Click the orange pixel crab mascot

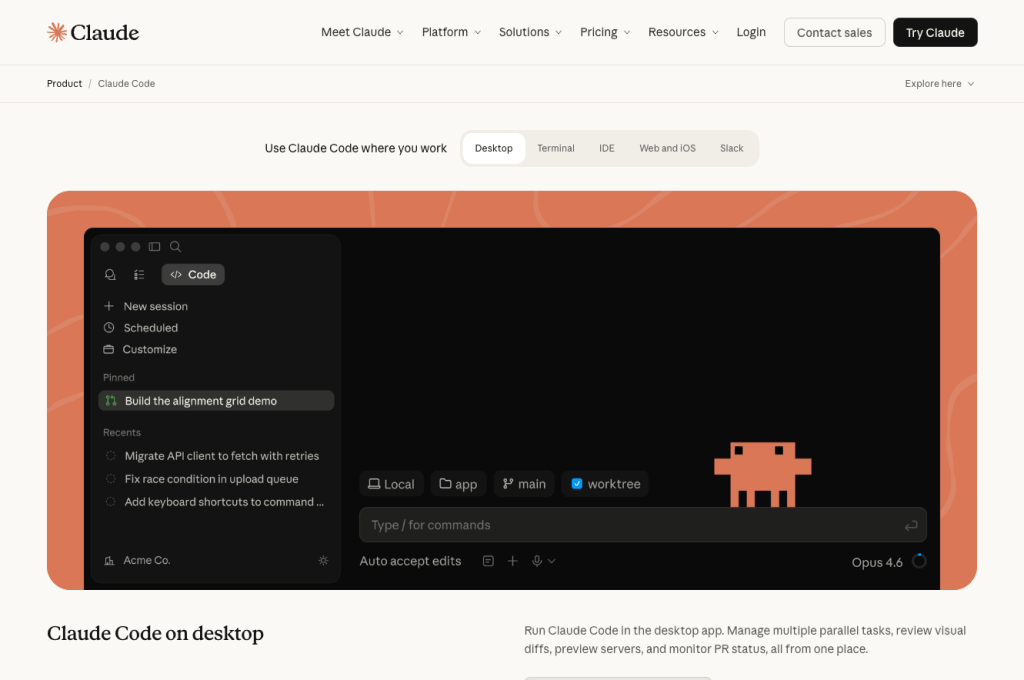tap(762, 474)
